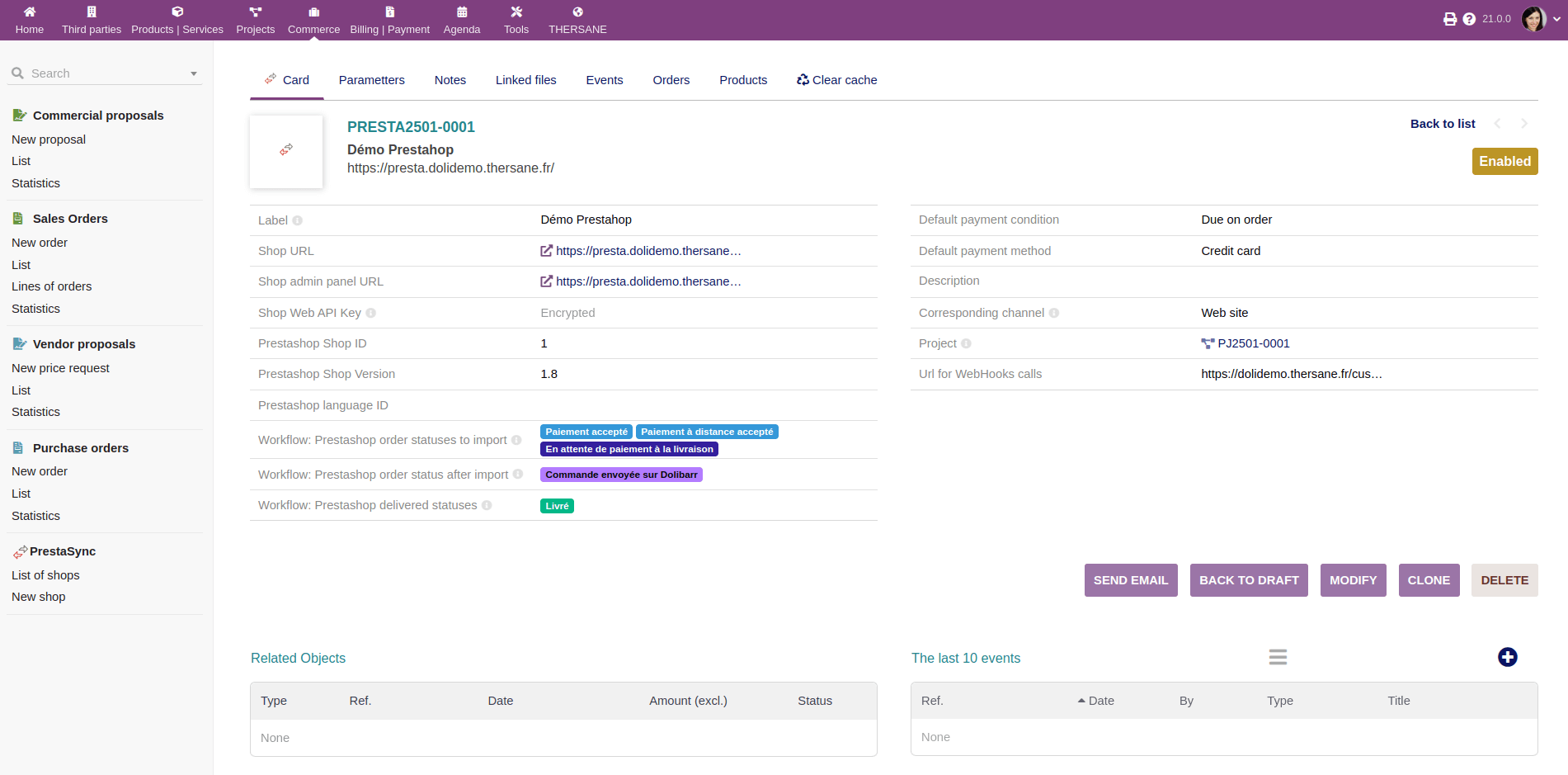Switch to the Parametters tab

pos(371,80)
